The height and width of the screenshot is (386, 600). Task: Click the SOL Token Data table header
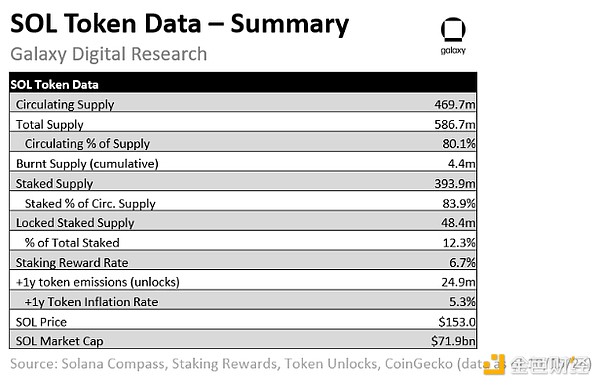(x=243, y=83)
